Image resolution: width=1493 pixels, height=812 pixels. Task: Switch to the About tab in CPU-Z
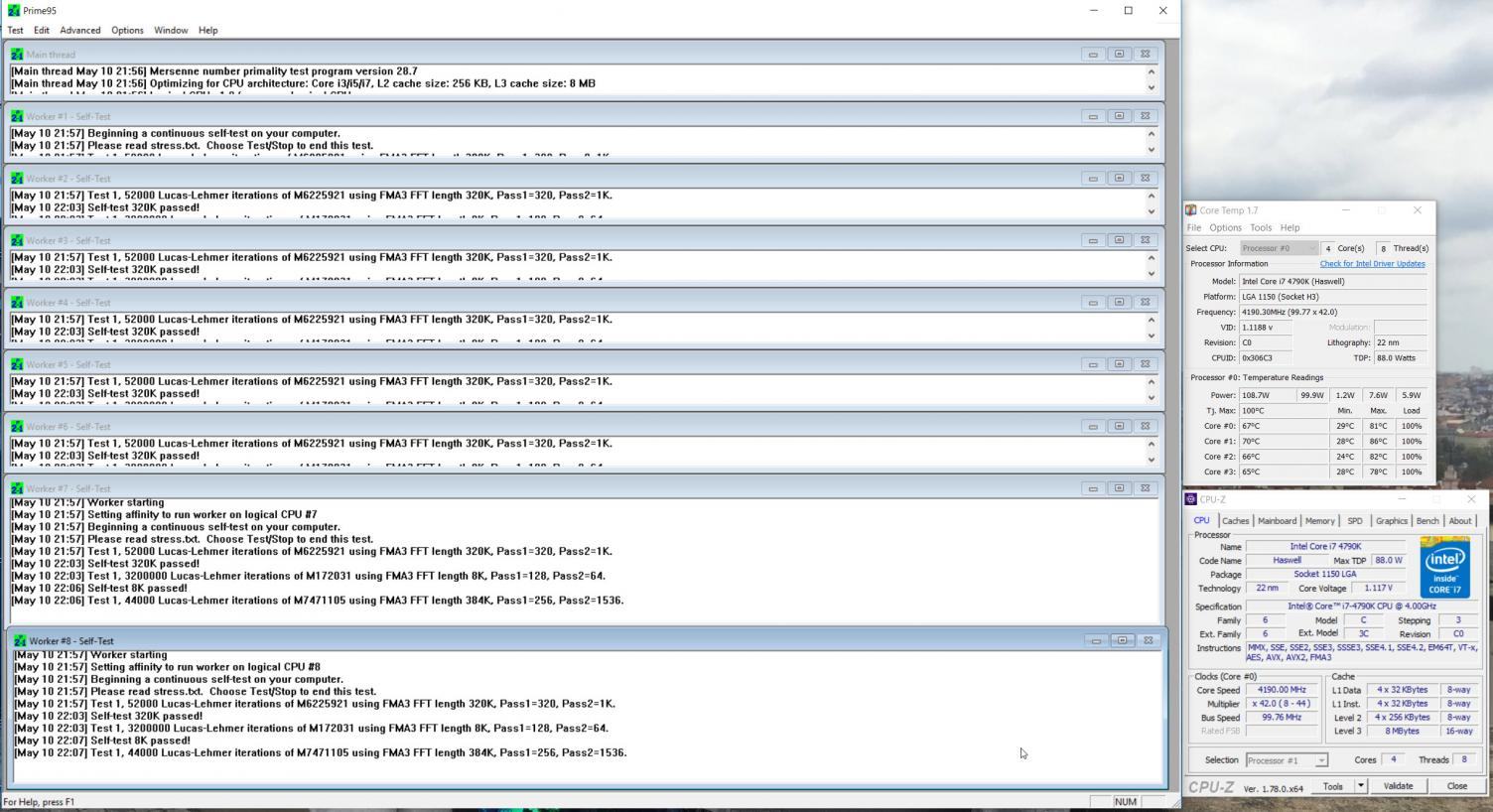1460,521
